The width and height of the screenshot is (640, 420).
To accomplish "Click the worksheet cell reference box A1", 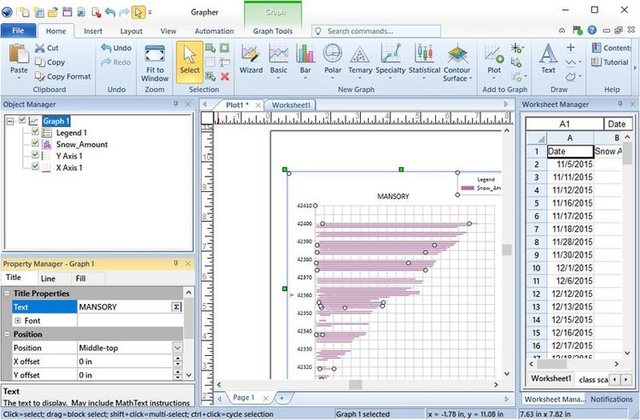I will 564,124.
